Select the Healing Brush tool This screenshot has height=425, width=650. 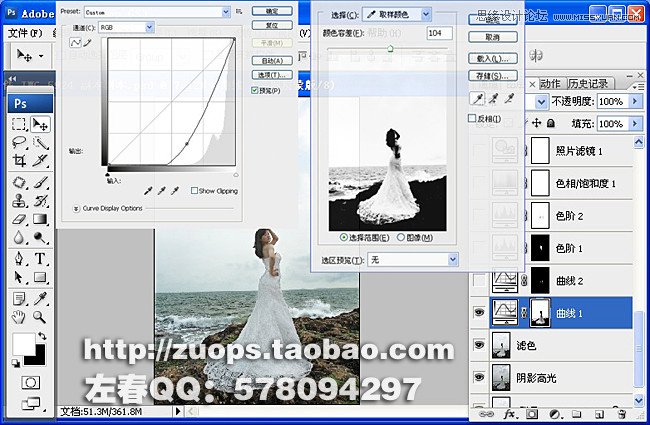point(19,182)
